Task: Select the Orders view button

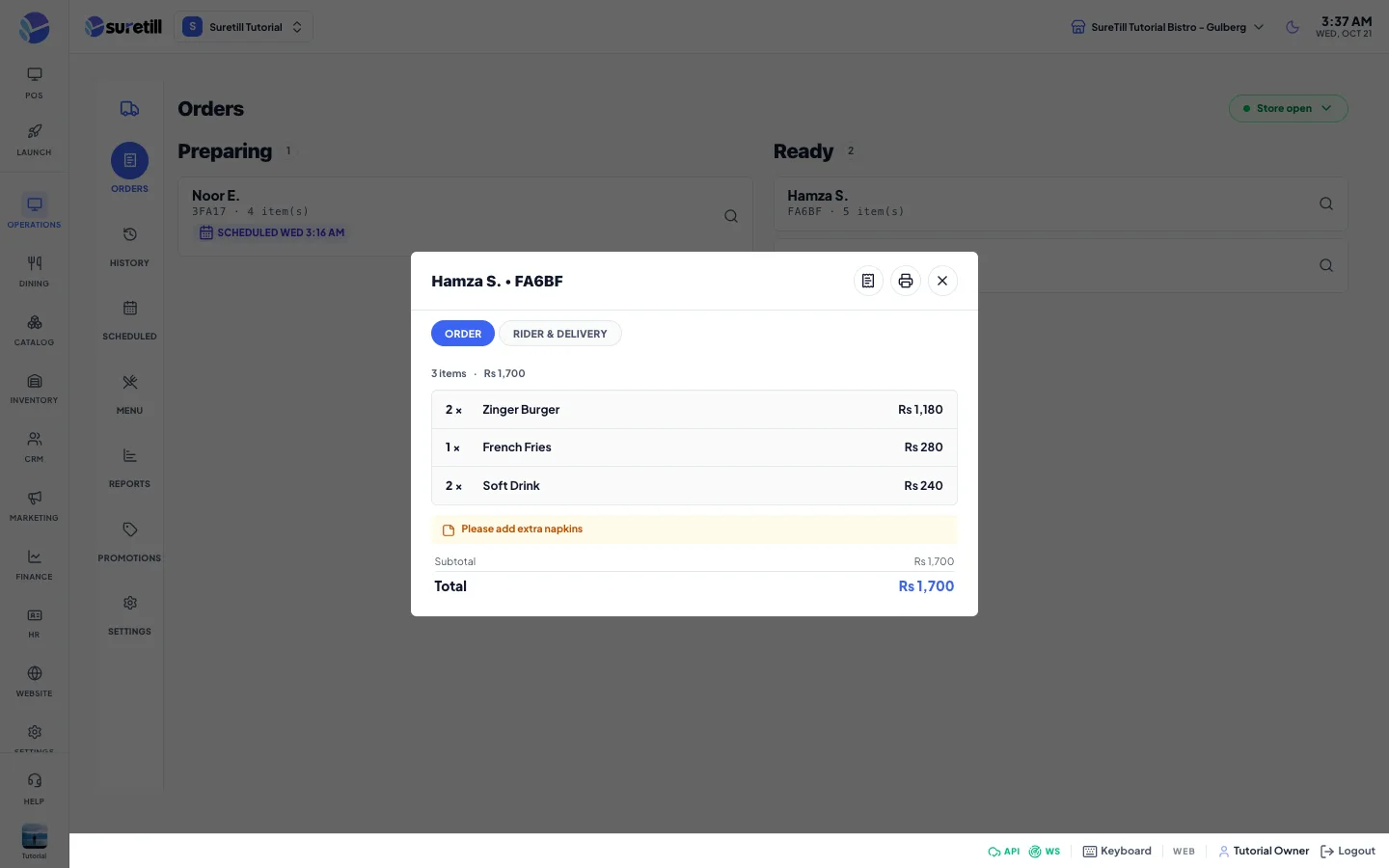Action: (129, 169)
